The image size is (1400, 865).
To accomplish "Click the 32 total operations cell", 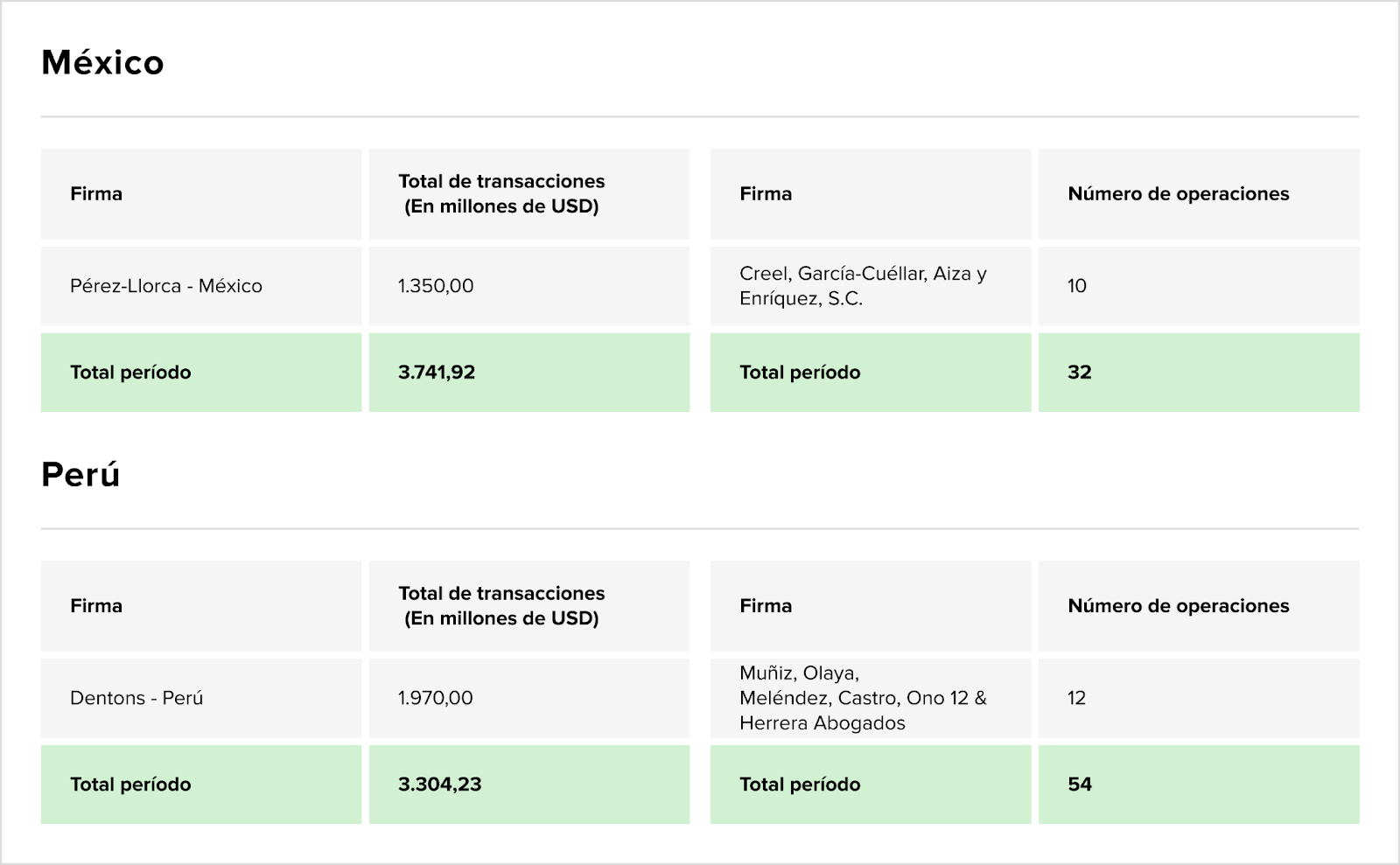I will (1199, 373).
